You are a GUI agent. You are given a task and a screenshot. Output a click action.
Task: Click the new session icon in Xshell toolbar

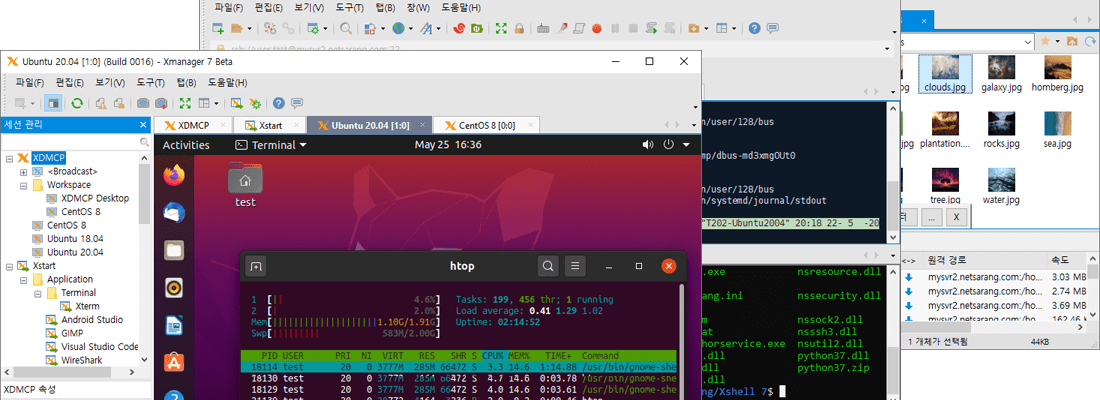coord(218,29)
